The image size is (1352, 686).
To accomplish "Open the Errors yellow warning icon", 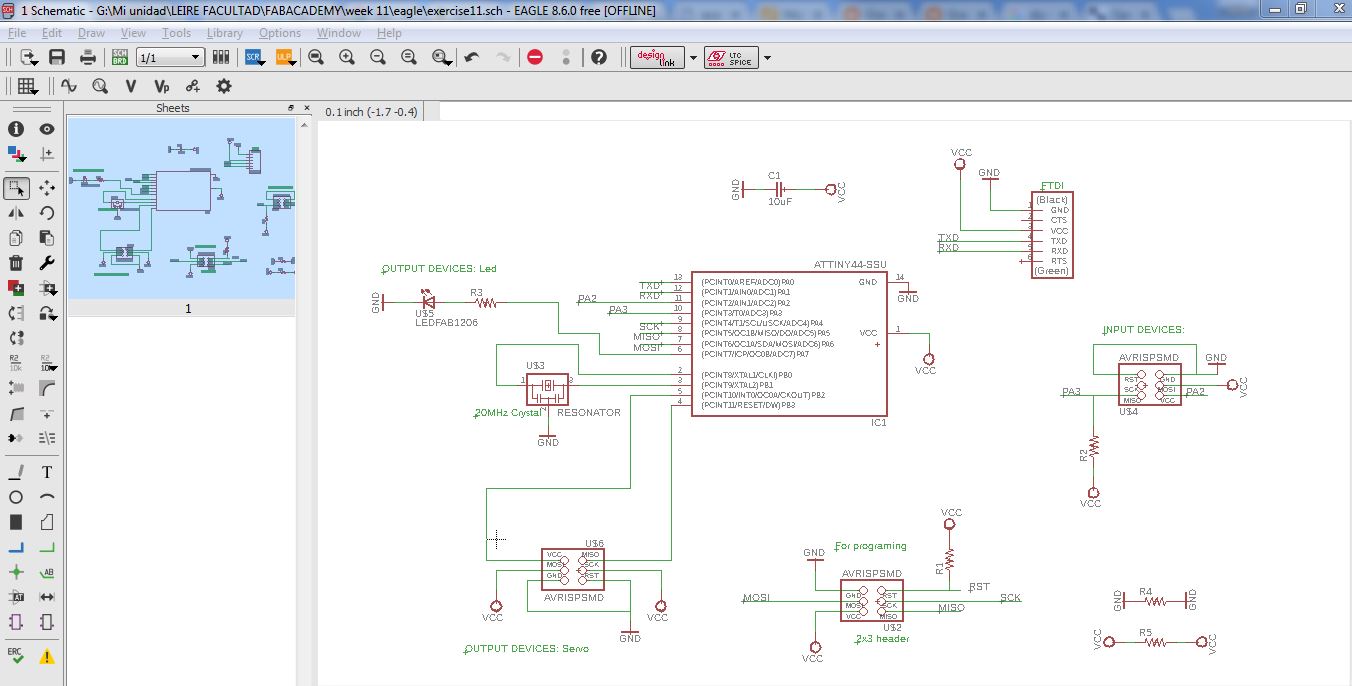I will pos(47,656).
